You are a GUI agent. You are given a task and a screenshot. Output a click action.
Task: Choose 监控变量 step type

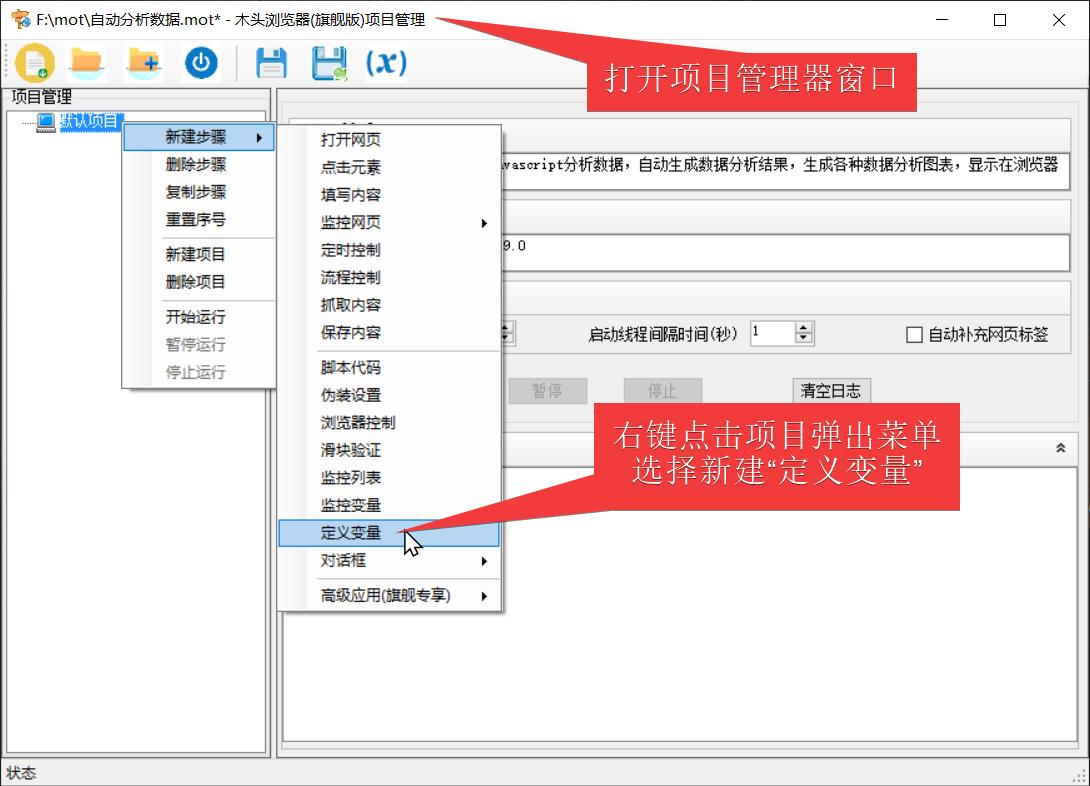coord(389,505)
